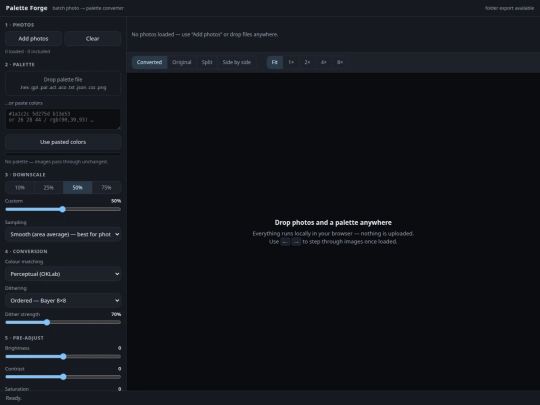Select the Split view mode
Viewport: 540px width, 405px height.
click(207, 62)
